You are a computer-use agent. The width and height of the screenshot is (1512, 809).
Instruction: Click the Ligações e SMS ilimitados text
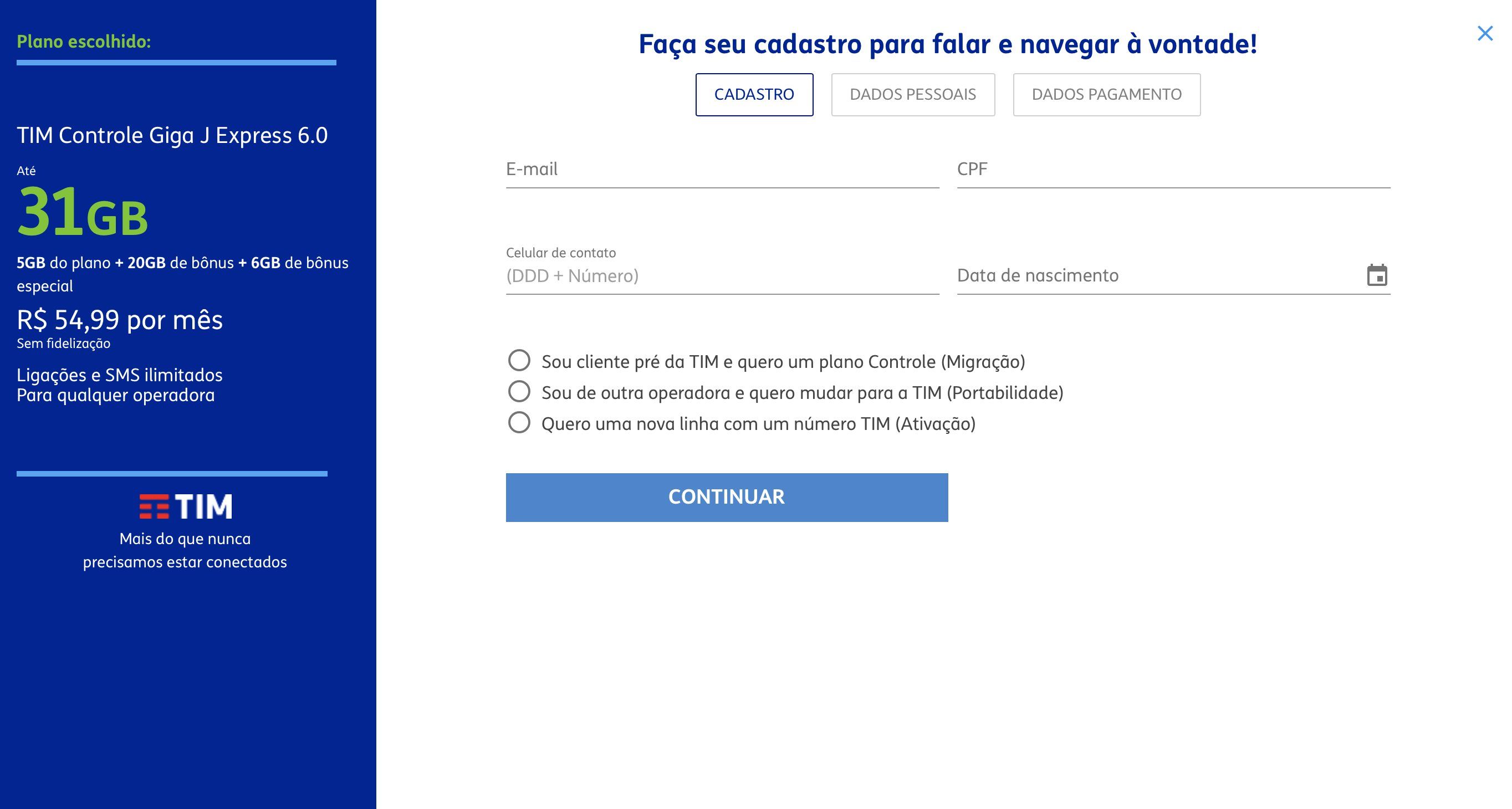120,375
